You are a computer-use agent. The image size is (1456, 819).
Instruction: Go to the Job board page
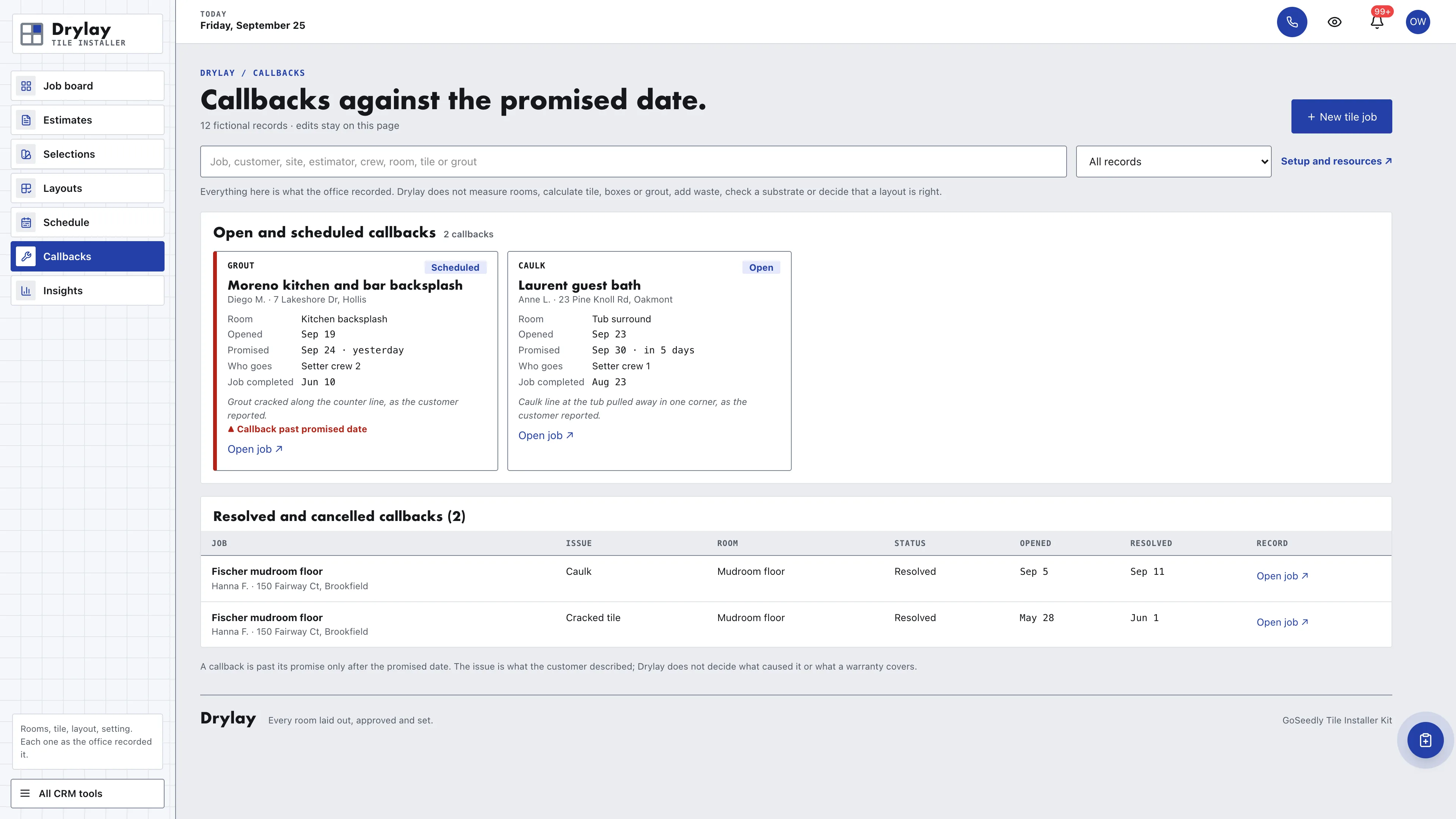coord(88,86)
